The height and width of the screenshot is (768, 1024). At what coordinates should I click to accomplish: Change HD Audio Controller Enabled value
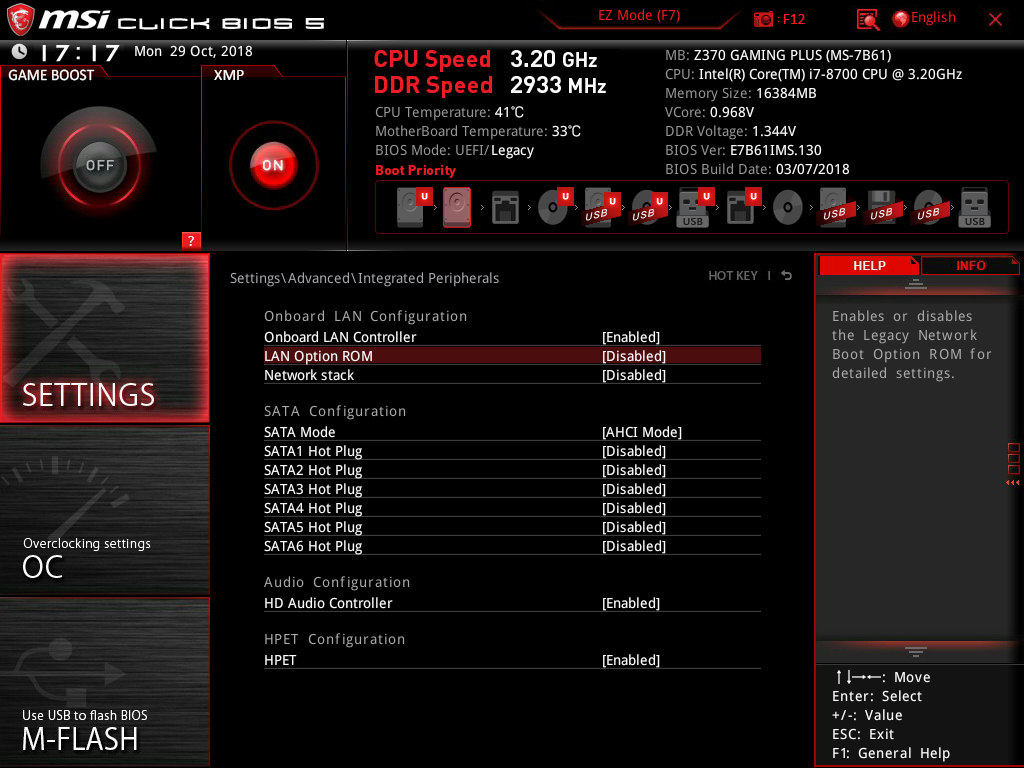pyautogui.click(x=631, y=603)
